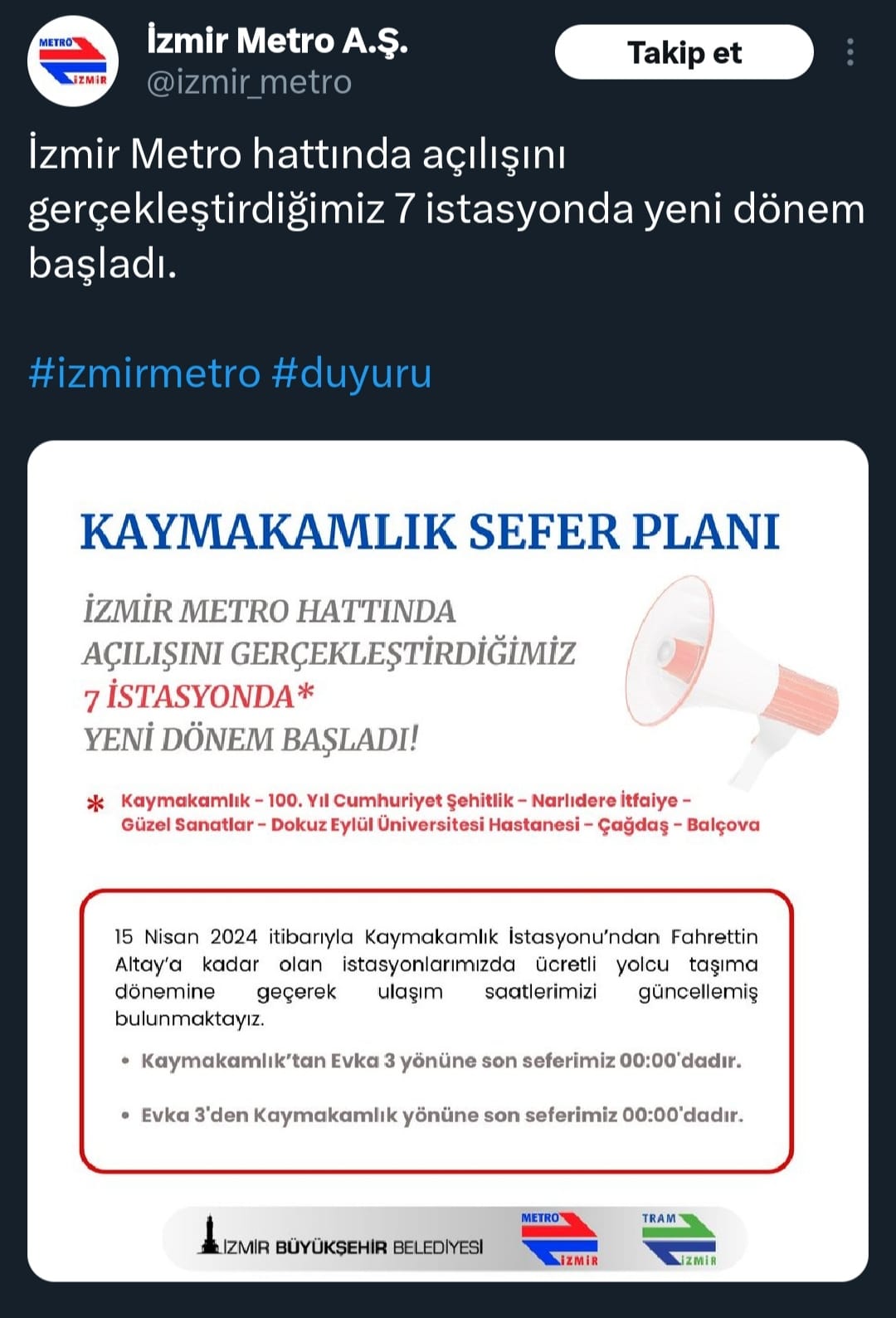This screenshot has width=896, height=1318.
Task: Open İzmir Metro profile avatar
Action: pos(73,61)
